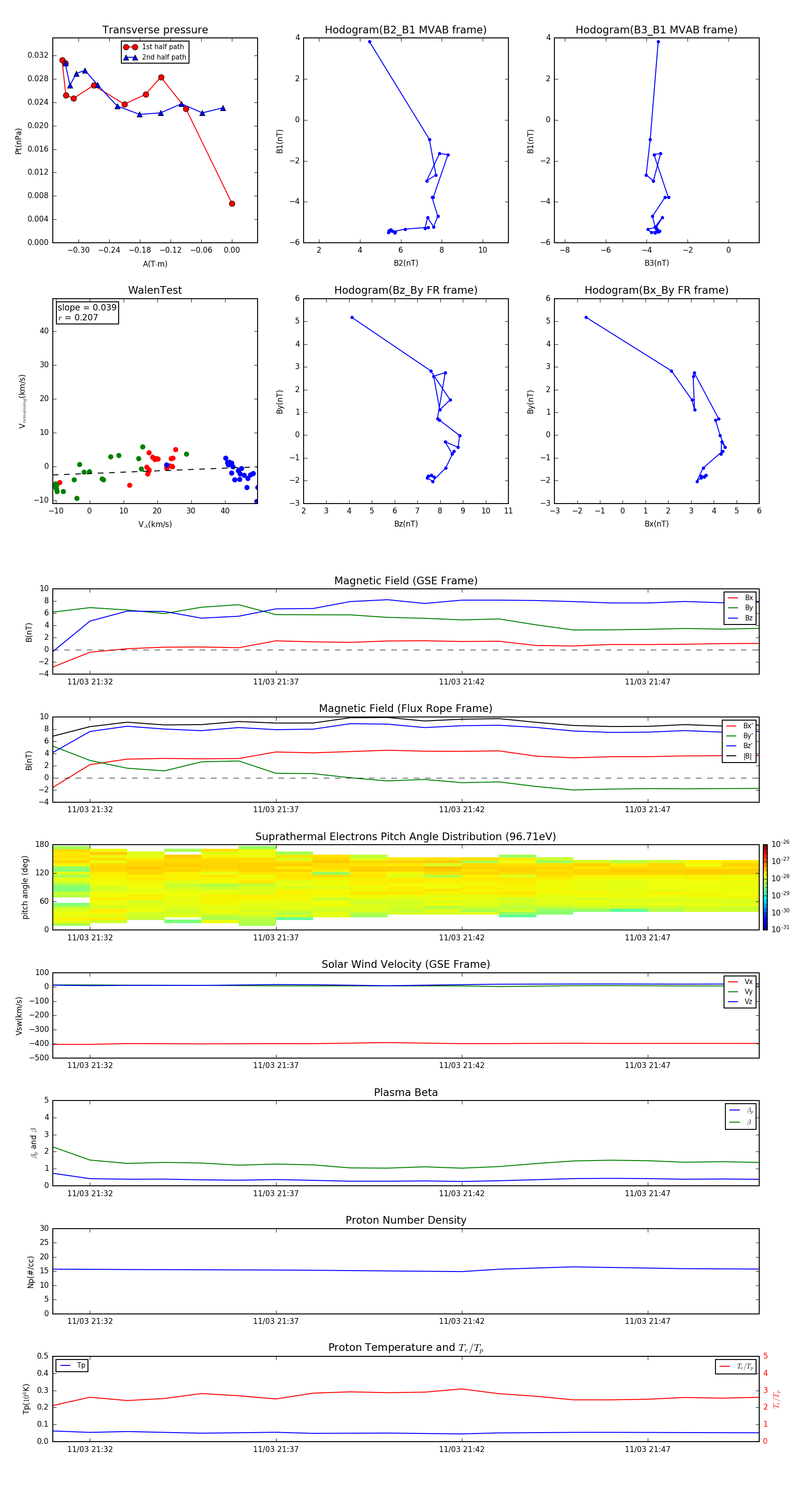
Task: Click the 'Vz' legend entry
Action: coord(740,1002)
